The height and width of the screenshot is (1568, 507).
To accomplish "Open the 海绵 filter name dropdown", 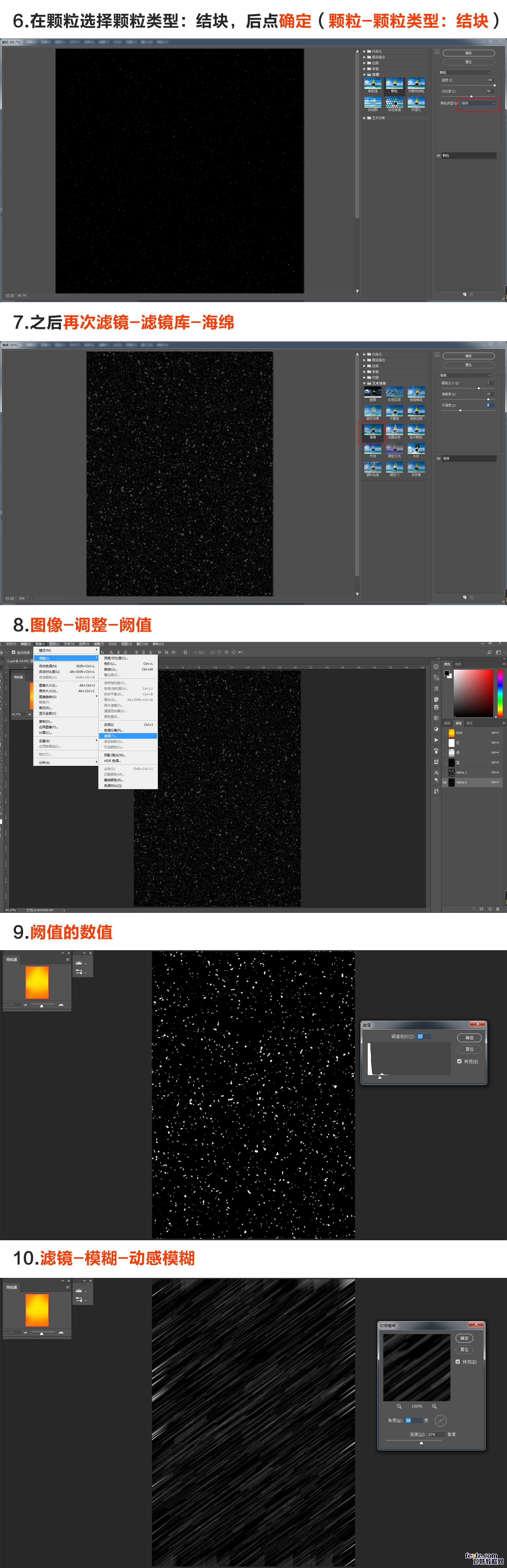I will point(465,375).
